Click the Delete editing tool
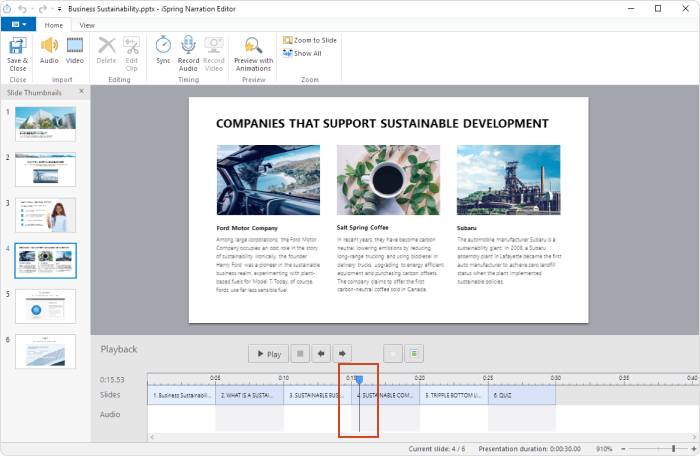 106,50
